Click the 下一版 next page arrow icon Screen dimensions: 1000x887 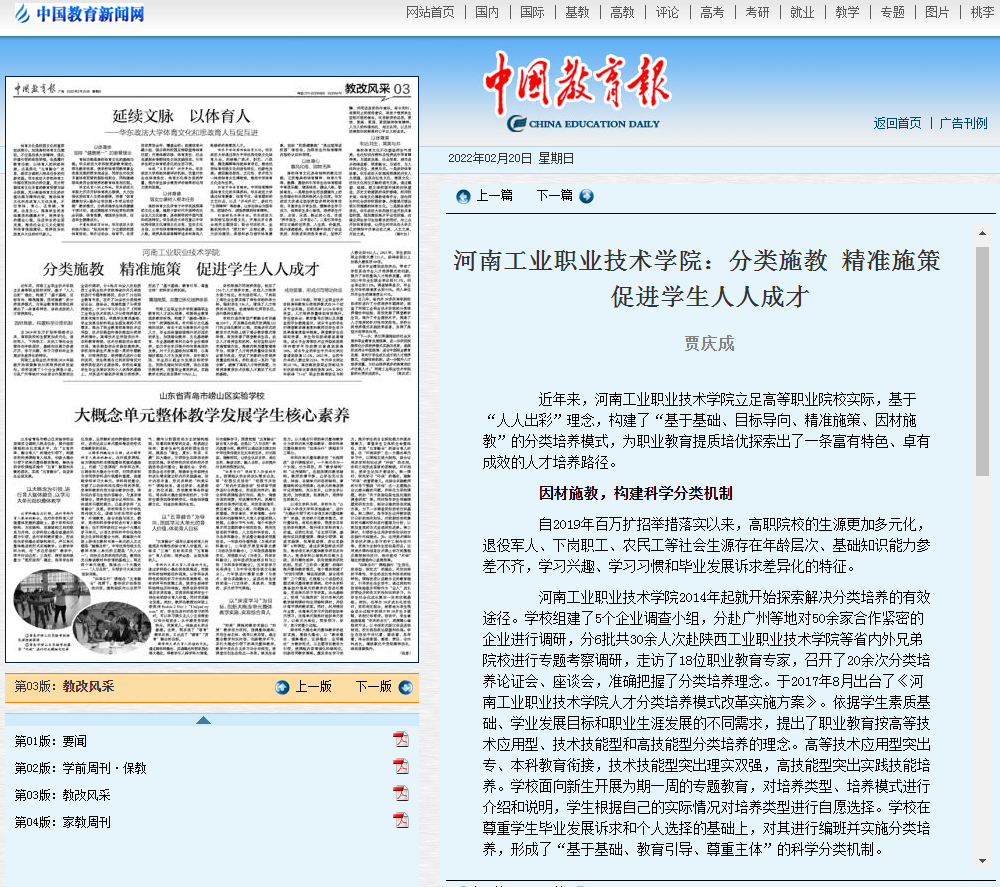tap(405, 687)
